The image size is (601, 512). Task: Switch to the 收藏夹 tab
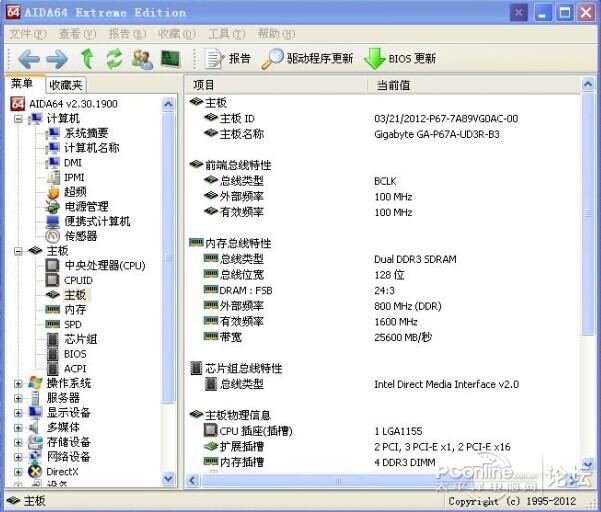tap(66, 85)
